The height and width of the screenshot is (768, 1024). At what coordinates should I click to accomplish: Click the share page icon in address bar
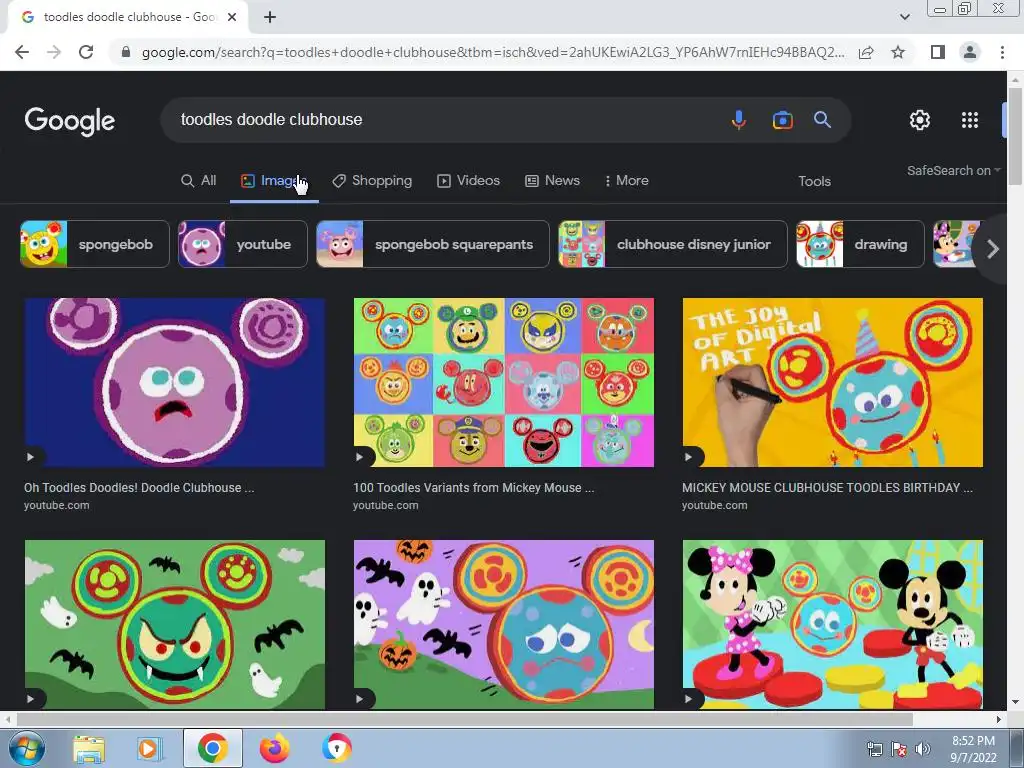(866, 52)
